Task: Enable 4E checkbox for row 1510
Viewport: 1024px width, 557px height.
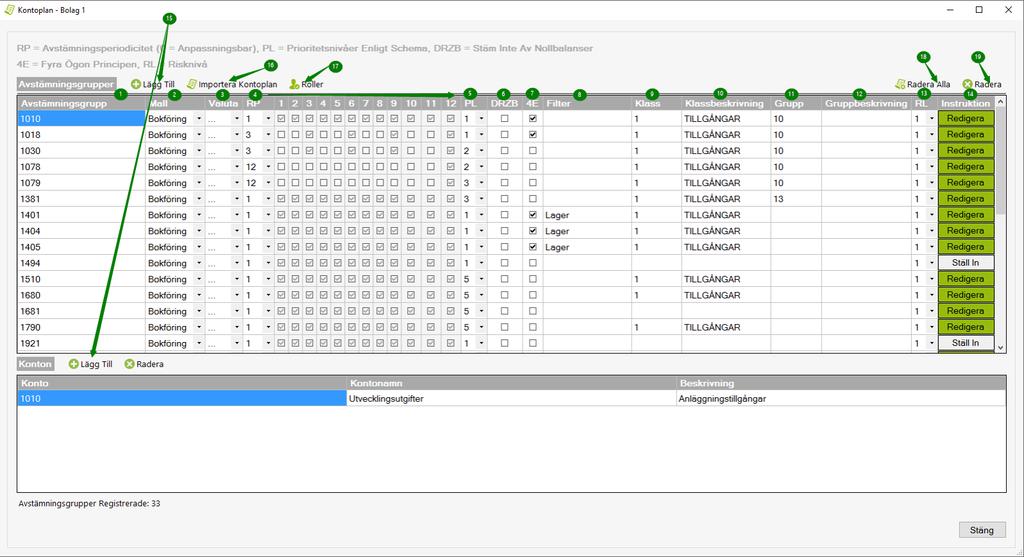Action: (x=533, y=279)
